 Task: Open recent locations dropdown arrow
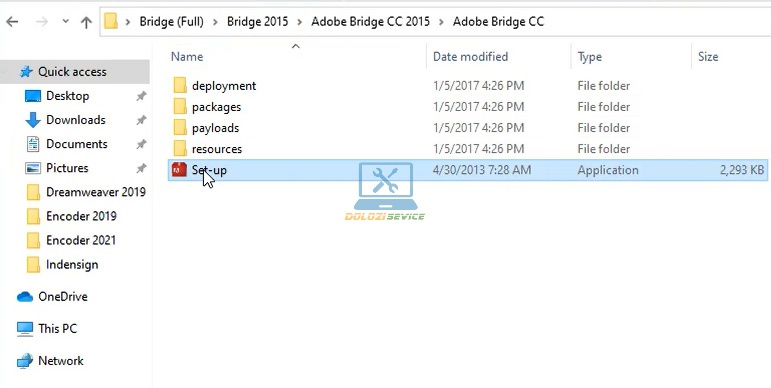(x=66, y=22)
